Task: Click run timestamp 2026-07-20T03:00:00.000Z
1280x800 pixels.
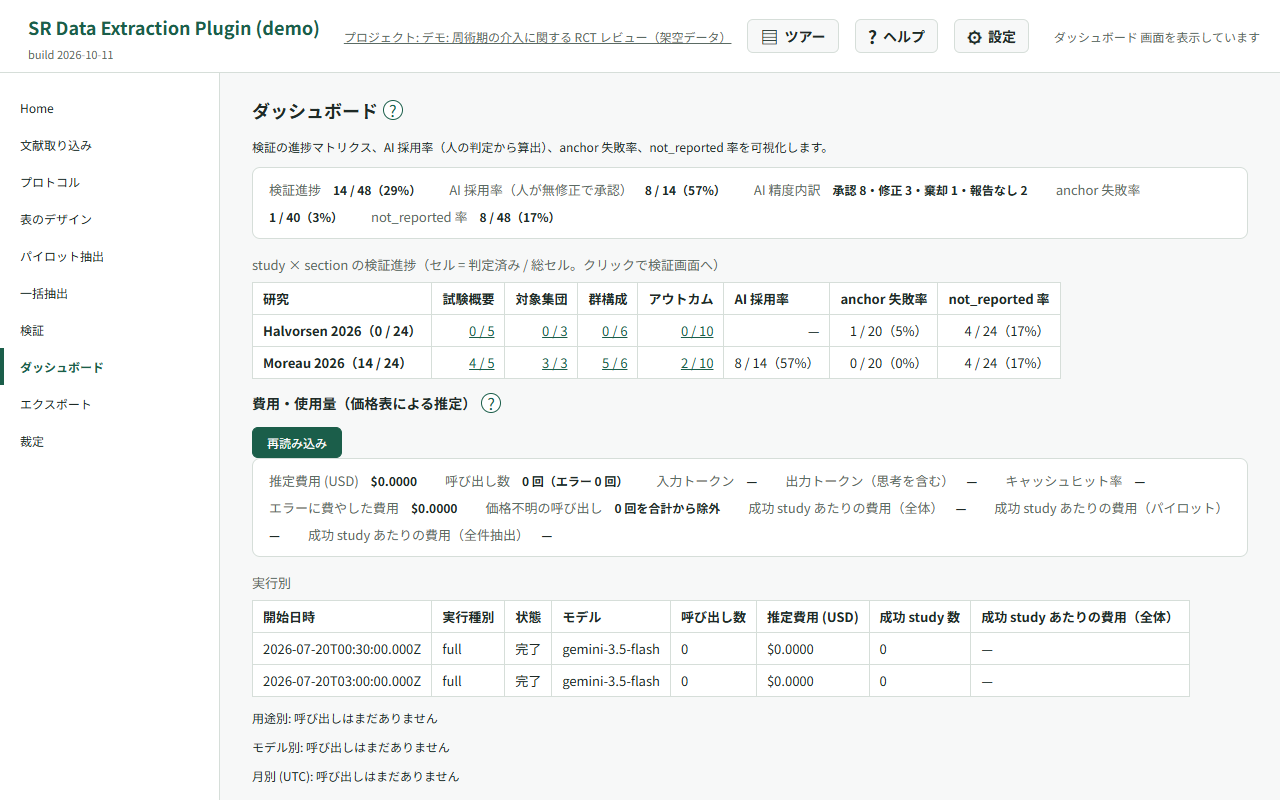Action: (342, 681)
